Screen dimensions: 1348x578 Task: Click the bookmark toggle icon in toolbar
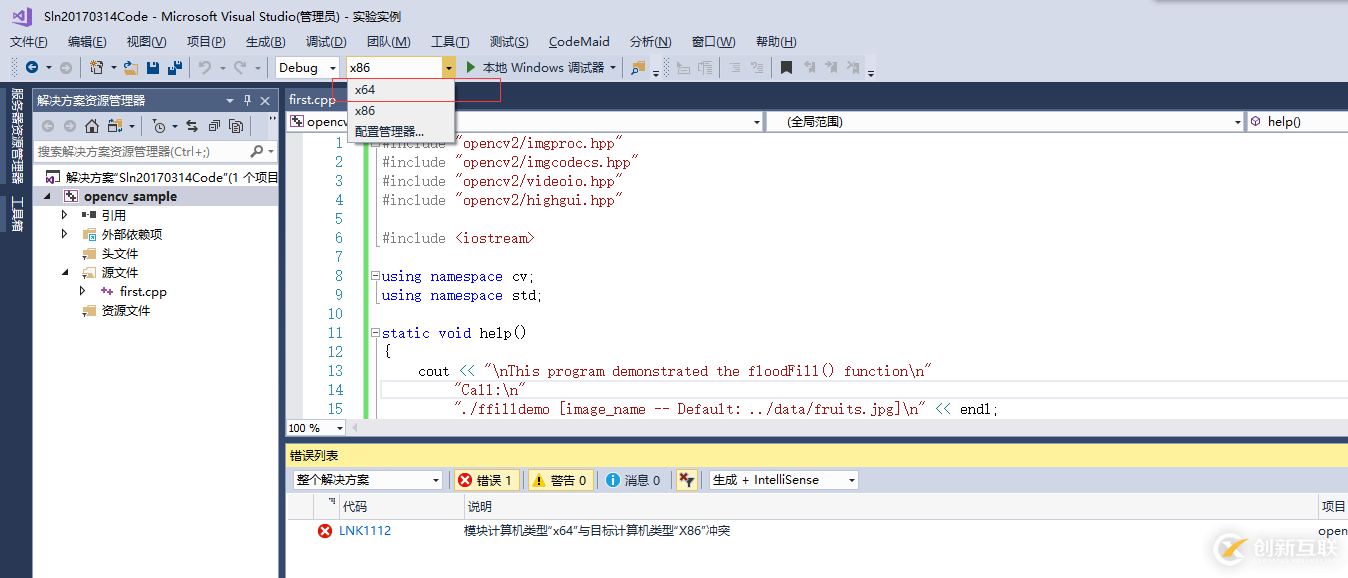[x=787, y=67]
